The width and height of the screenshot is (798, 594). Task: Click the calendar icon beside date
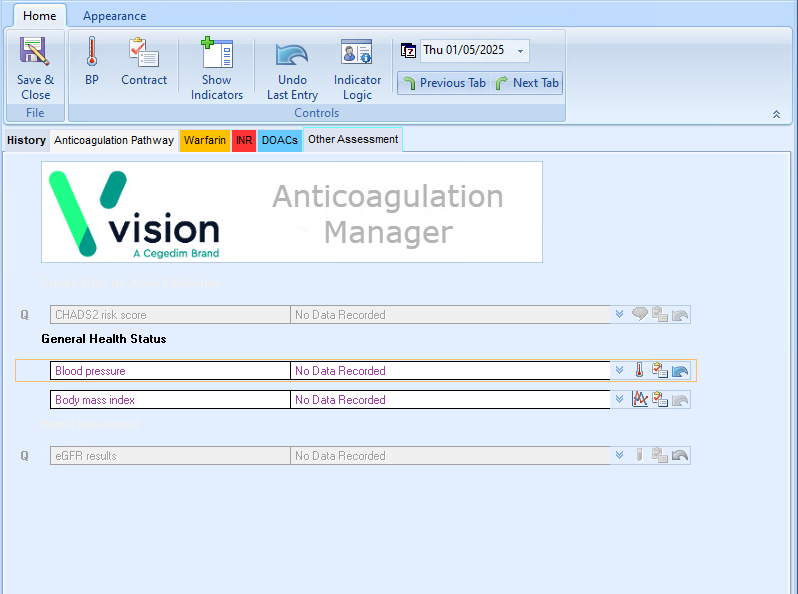click(408, 50)
